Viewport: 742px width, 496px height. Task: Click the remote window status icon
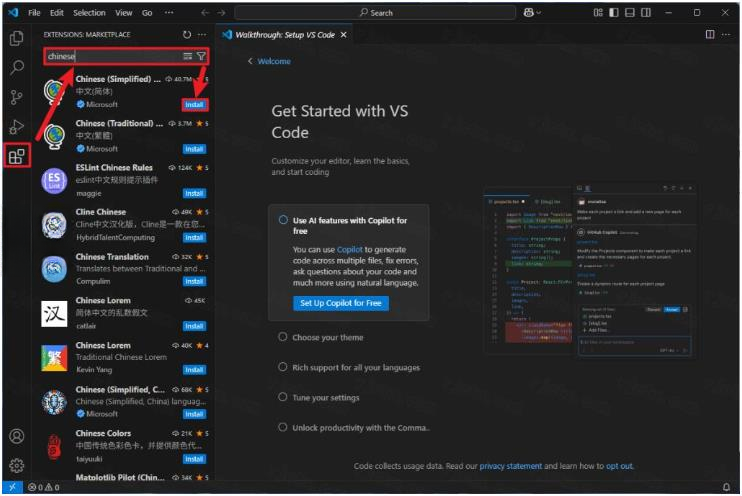(12, 487)
